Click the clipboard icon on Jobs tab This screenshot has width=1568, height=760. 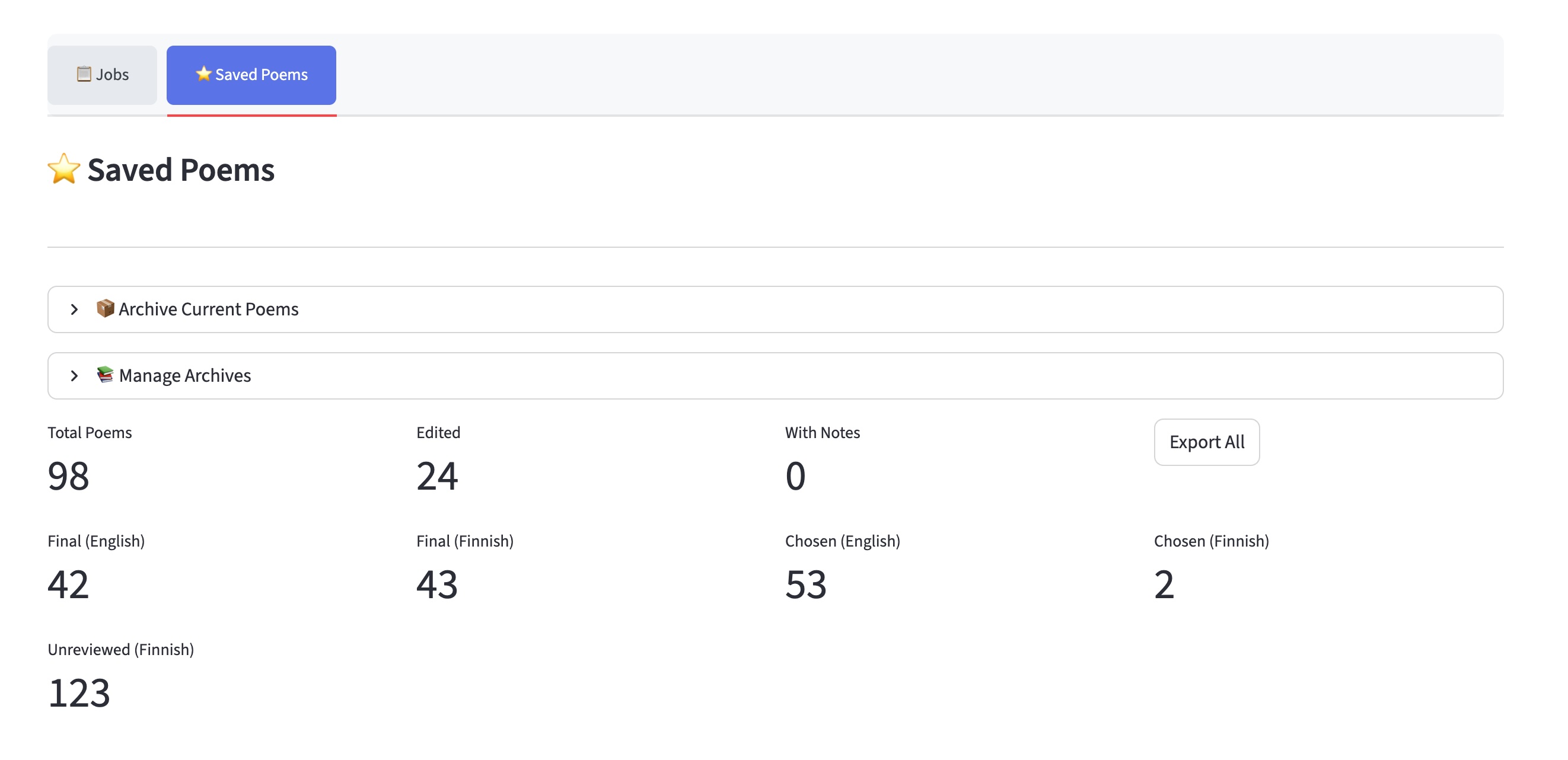click(x=84, y=74)
